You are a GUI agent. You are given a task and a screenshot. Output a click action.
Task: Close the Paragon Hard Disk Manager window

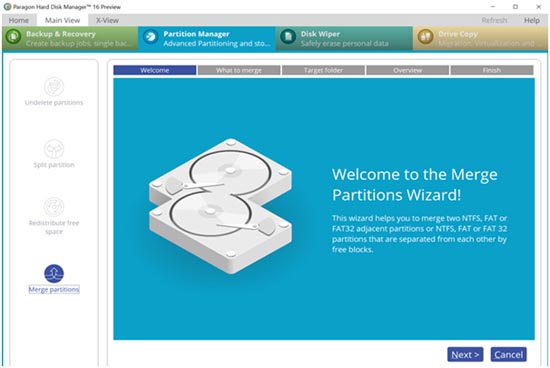point(538,7)
